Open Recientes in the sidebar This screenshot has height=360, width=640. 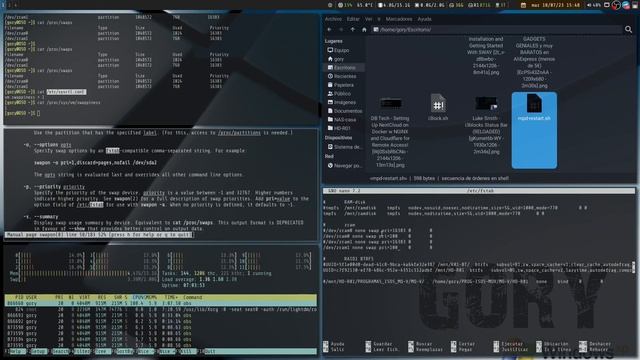[342, 76]
